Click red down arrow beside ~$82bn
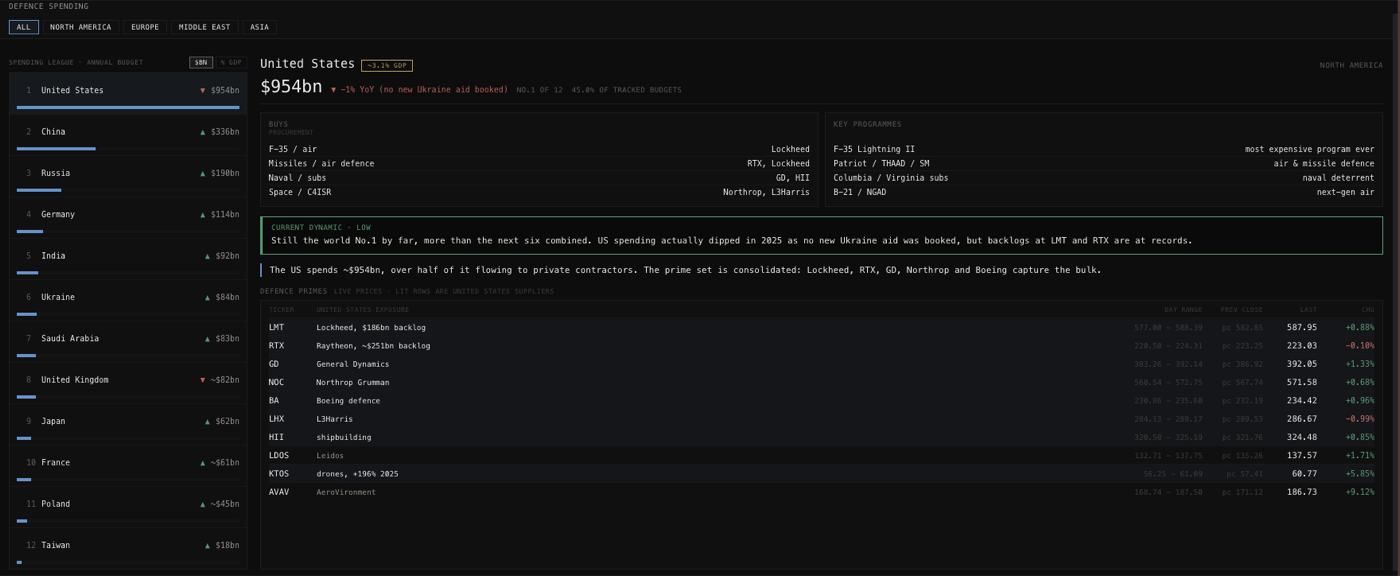Screen dimensions: 1400x576 203,380
